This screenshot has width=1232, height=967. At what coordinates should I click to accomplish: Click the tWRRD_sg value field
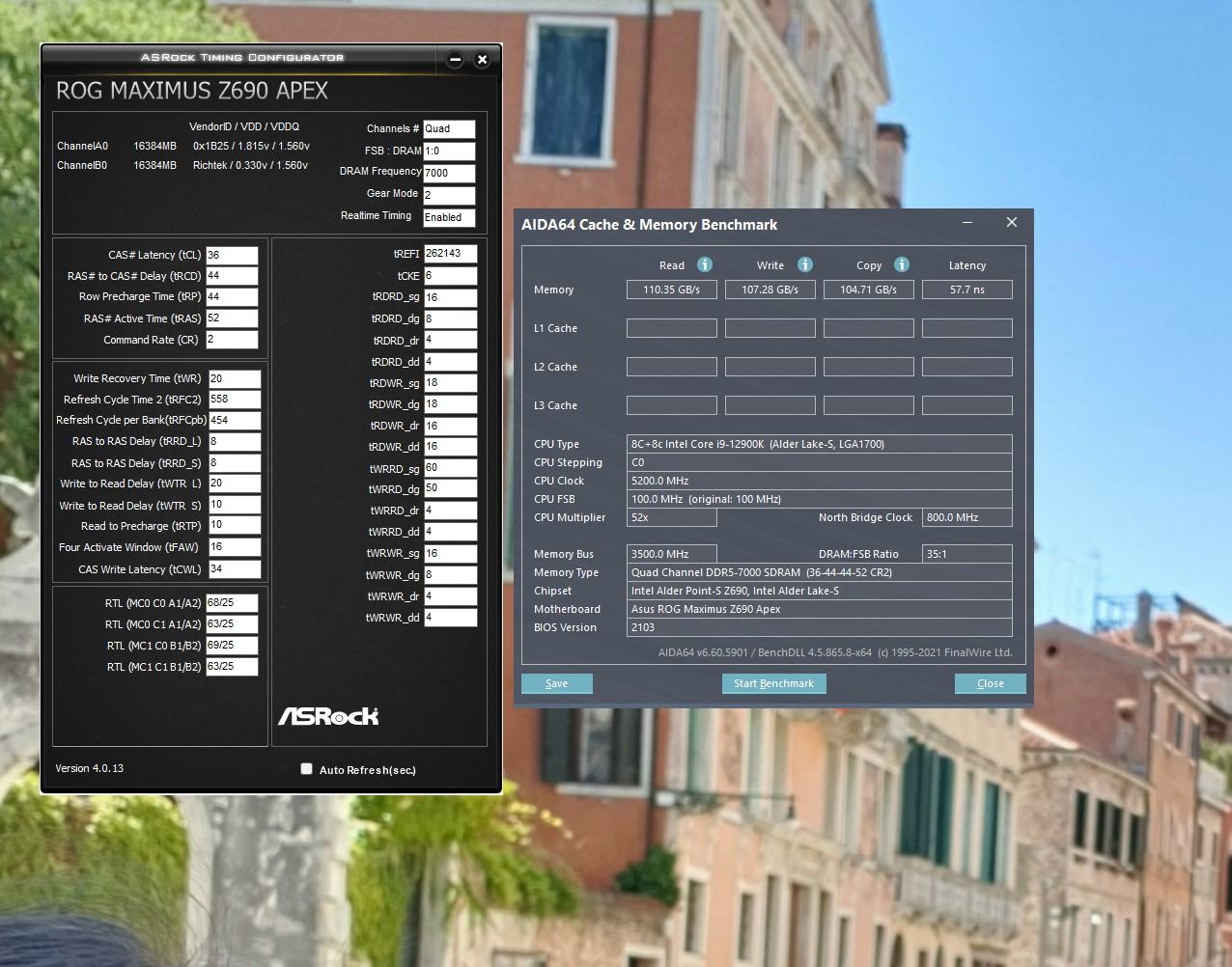click(450, 468)
